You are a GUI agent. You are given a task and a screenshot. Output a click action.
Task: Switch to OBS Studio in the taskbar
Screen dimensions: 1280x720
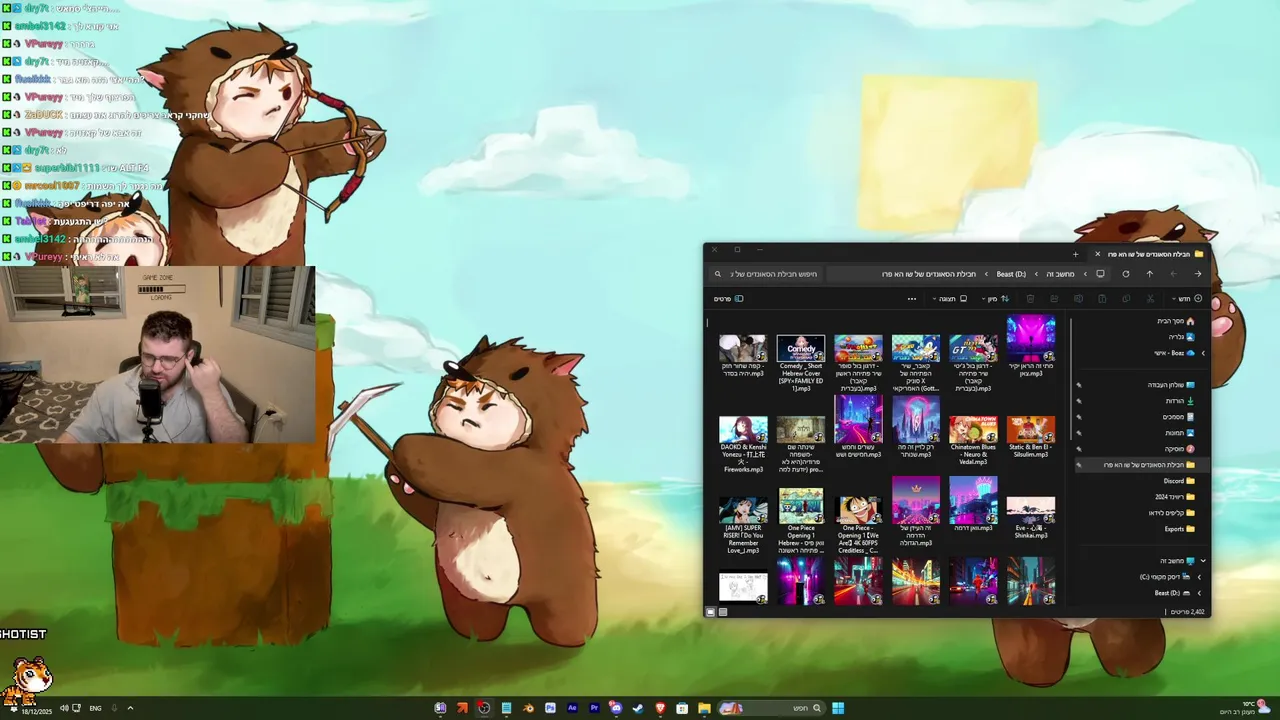tap(484, 708)
